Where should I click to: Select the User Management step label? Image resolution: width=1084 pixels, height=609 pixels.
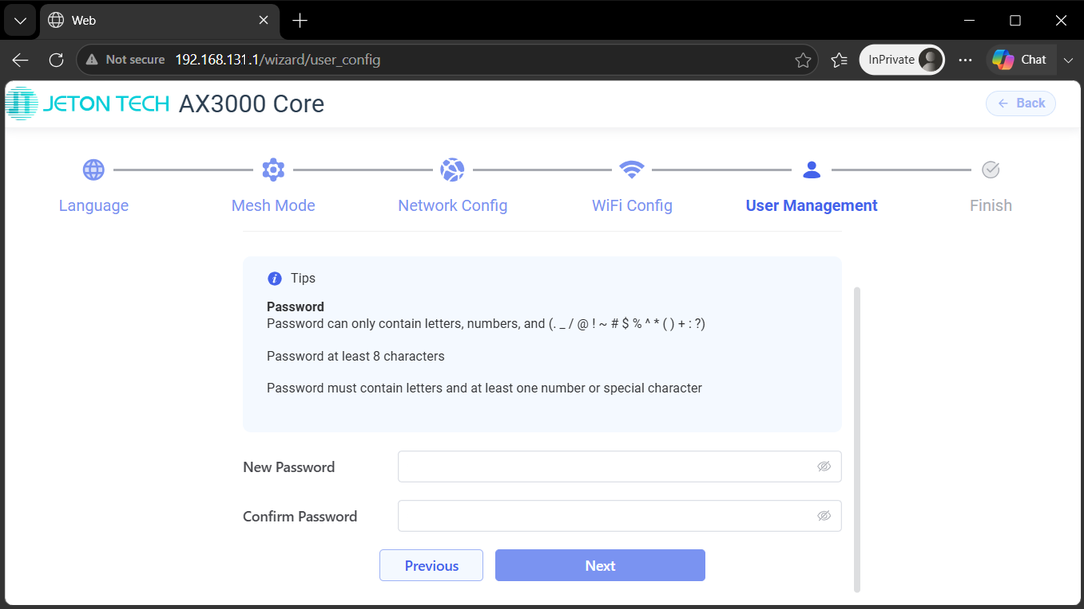pos(812,205)
